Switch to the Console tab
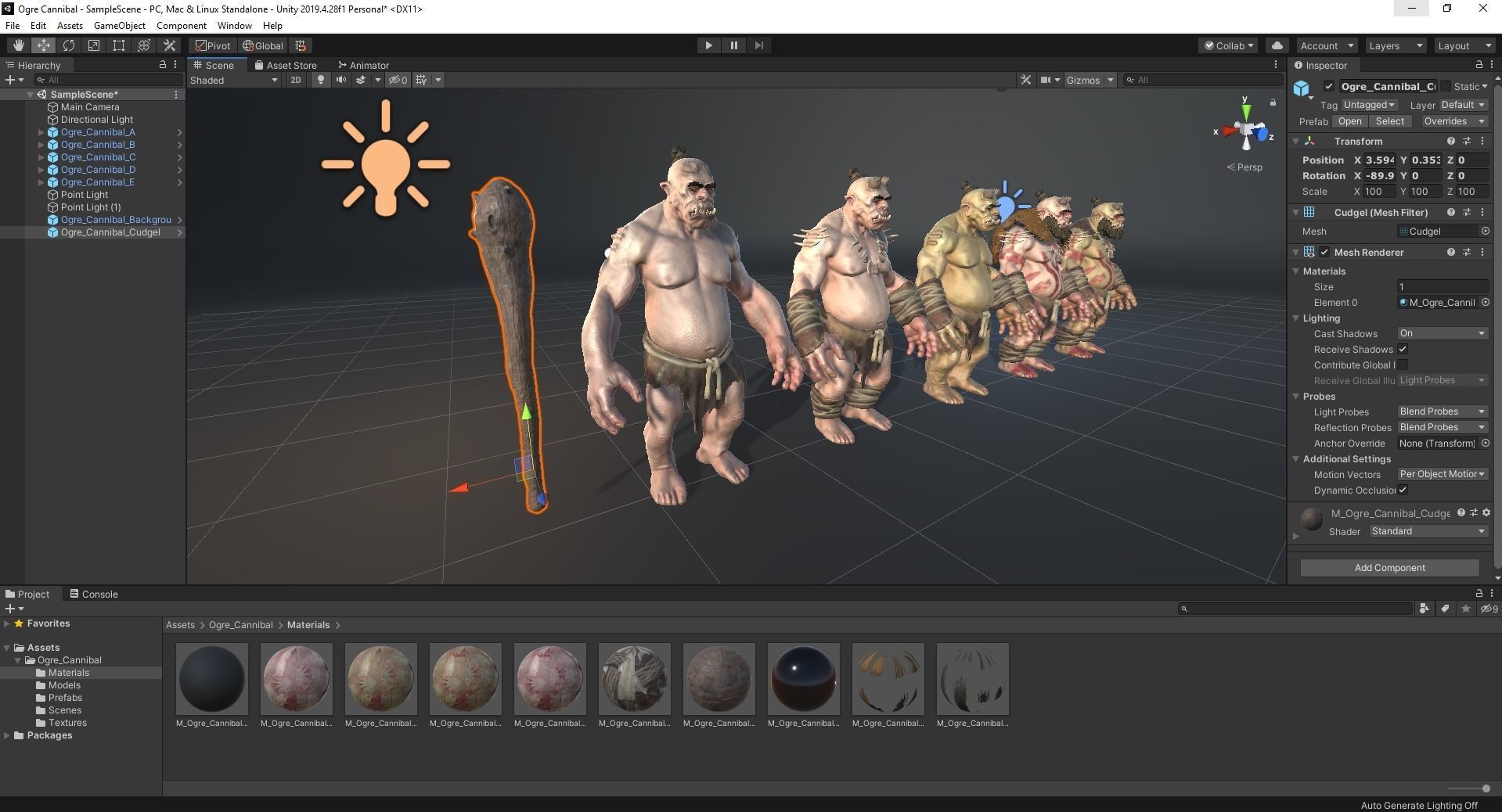 [x=94, y=594]
